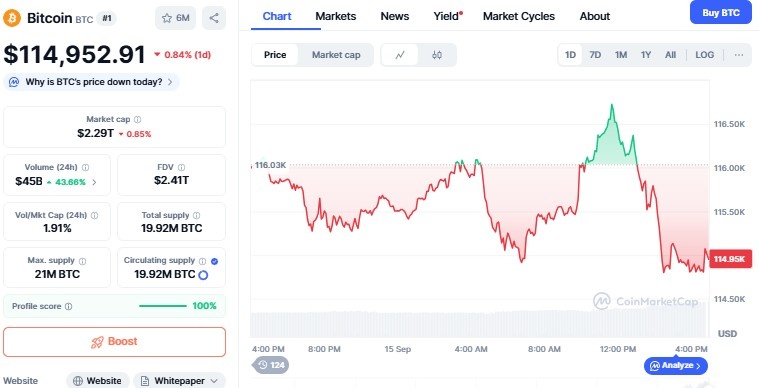Viewport: 759px width, 388px height.
Task: Click the share icon next to watchlist
Action: coord(214,18)
